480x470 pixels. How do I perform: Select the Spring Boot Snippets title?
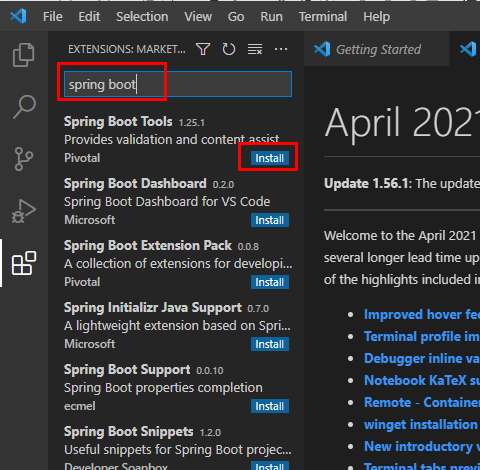tap(129, 432)
